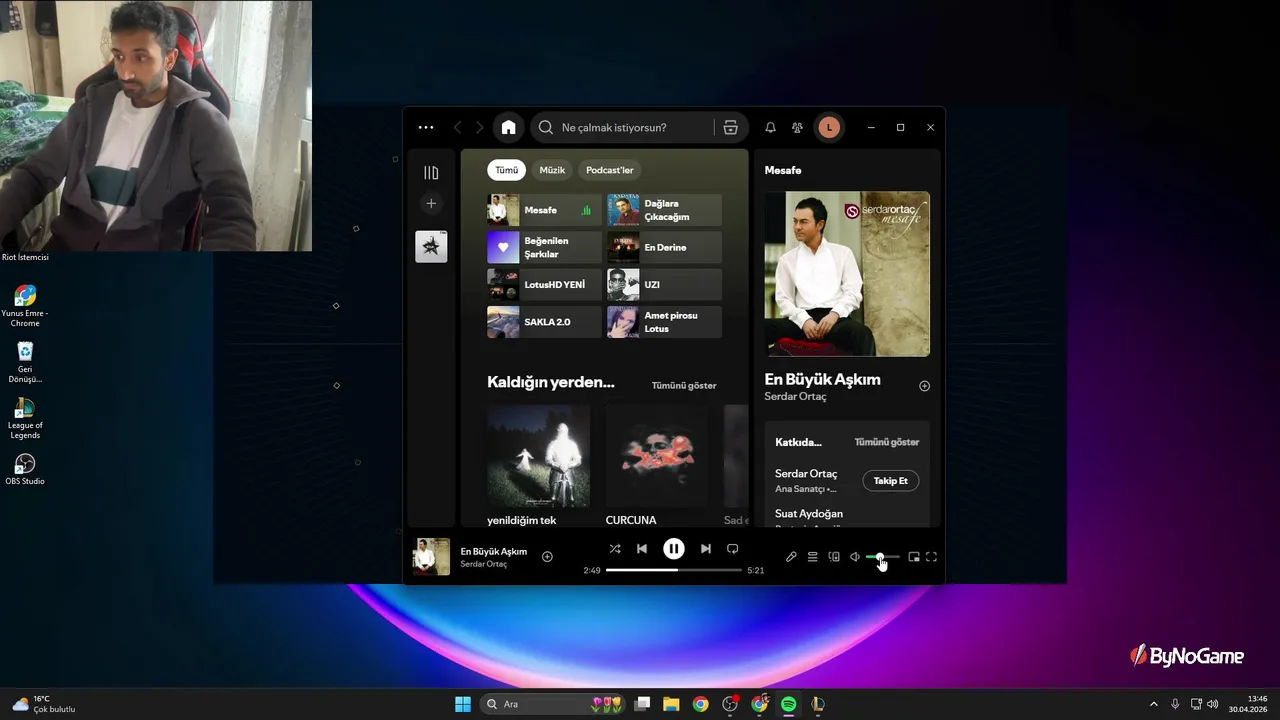The width and height of the screenshot is (1280, 720).
Task: Click the now-playing bar album thumbnail
Action: (432, 557)
